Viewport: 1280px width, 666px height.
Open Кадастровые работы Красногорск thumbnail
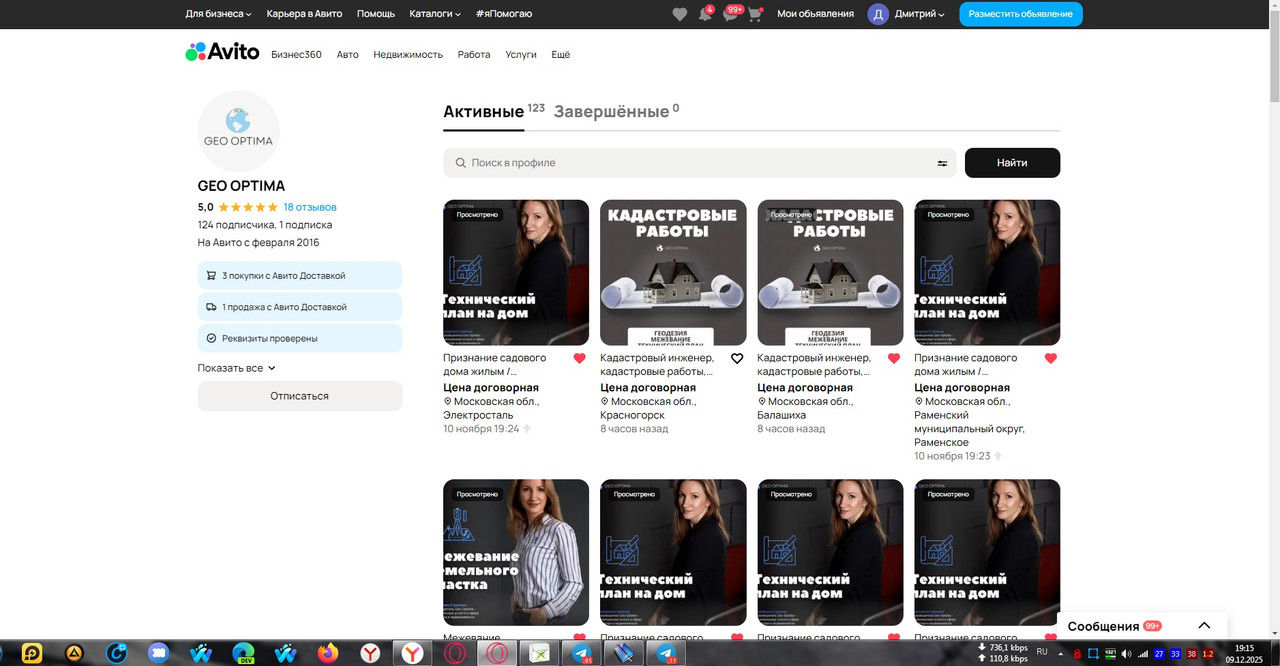point(673,273)
